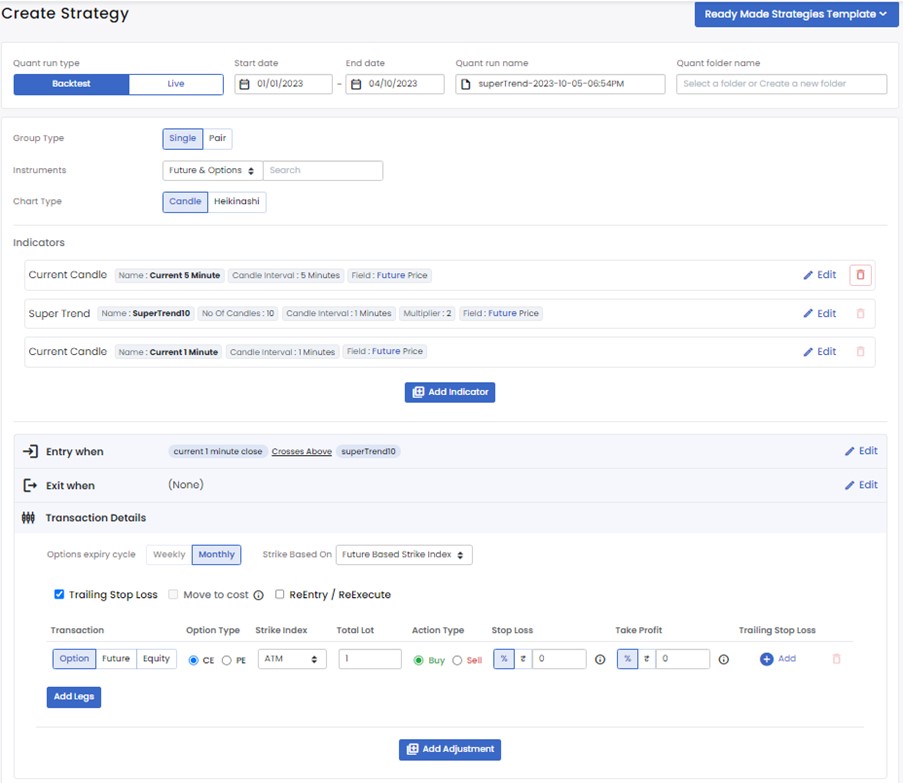
Task: Expand the ATM Strike Index dropdown
Action: click(x=292, y=659)
